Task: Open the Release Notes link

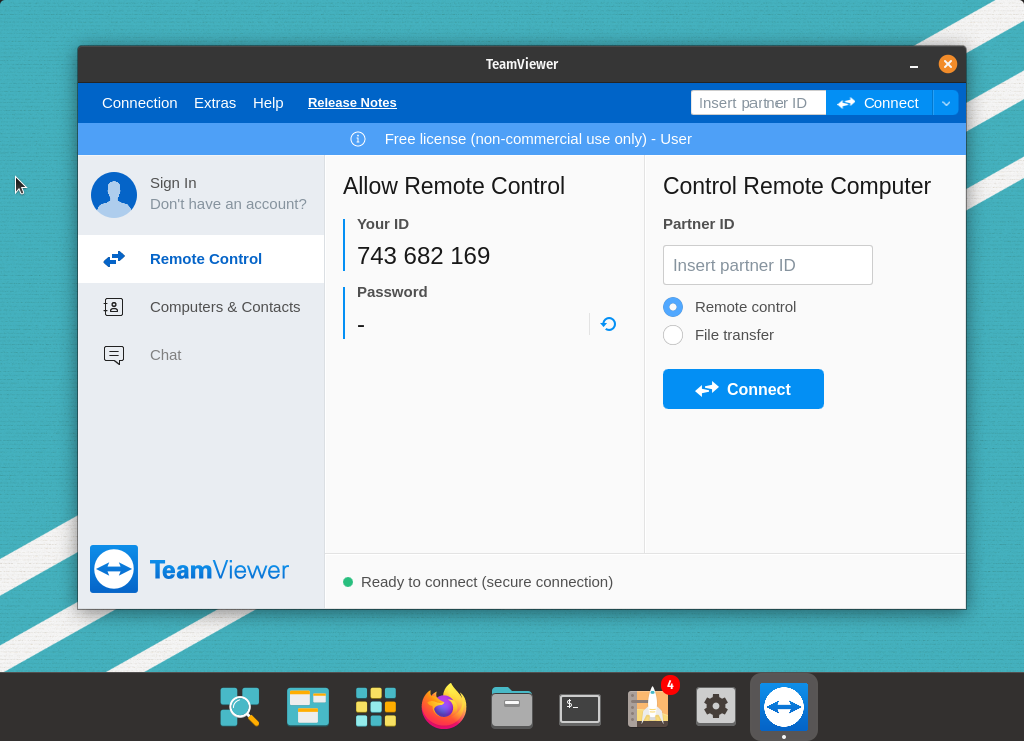Action: coord(352,103)
